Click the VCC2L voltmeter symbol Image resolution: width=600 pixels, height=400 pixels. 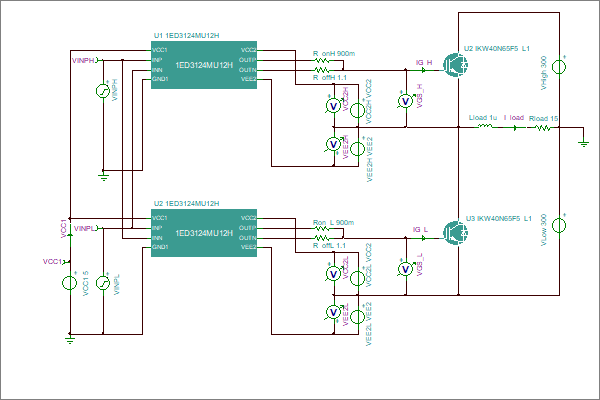coord(333,274)
